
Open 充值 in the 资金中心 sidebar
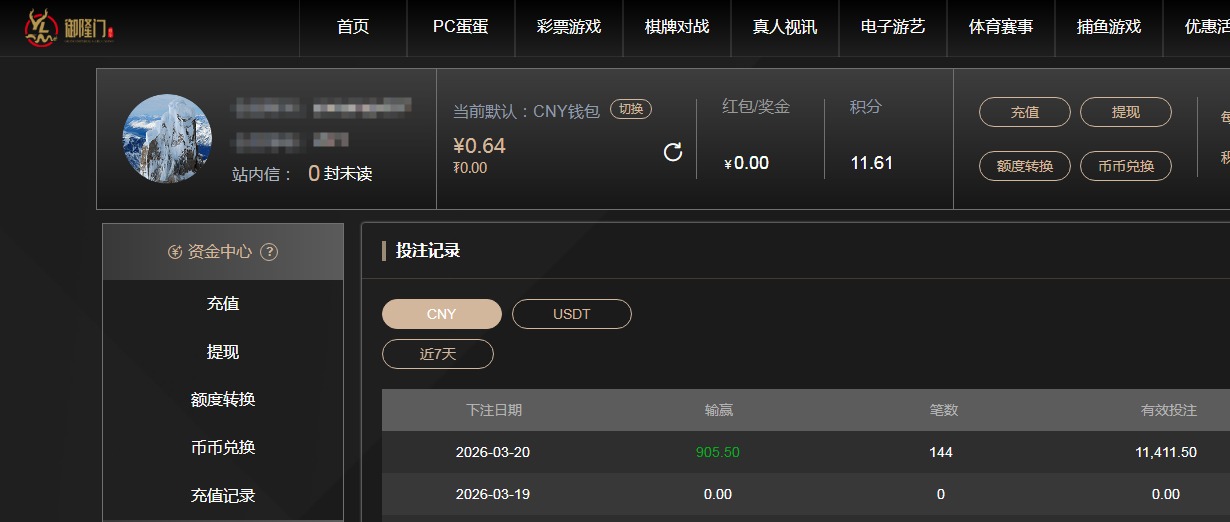(223, 304)
